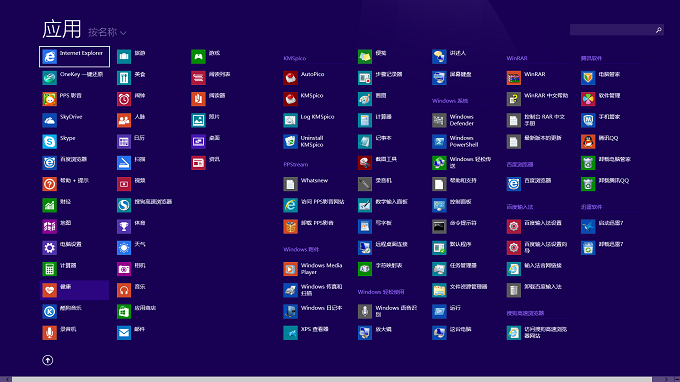Click the Windows 附件 group header
Screen dimensions: 680x382
click(301, 249)
